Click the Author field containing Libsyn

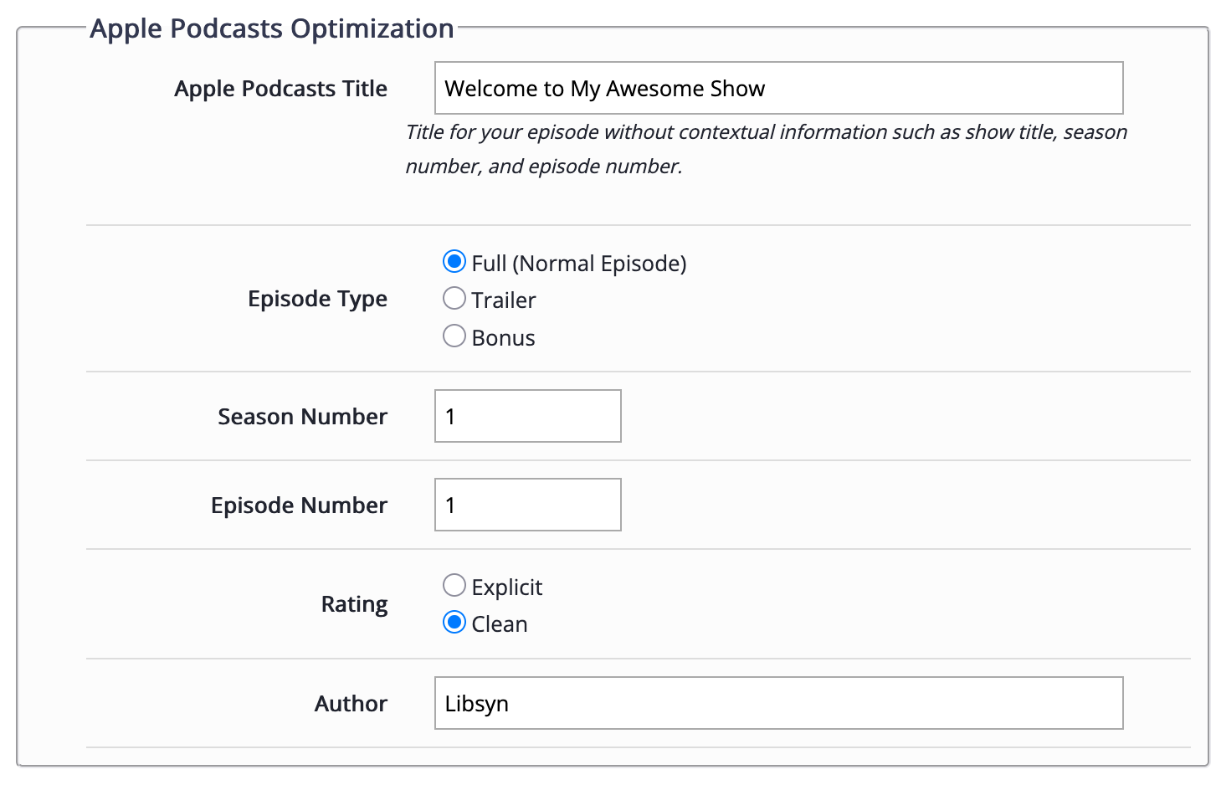778,703
